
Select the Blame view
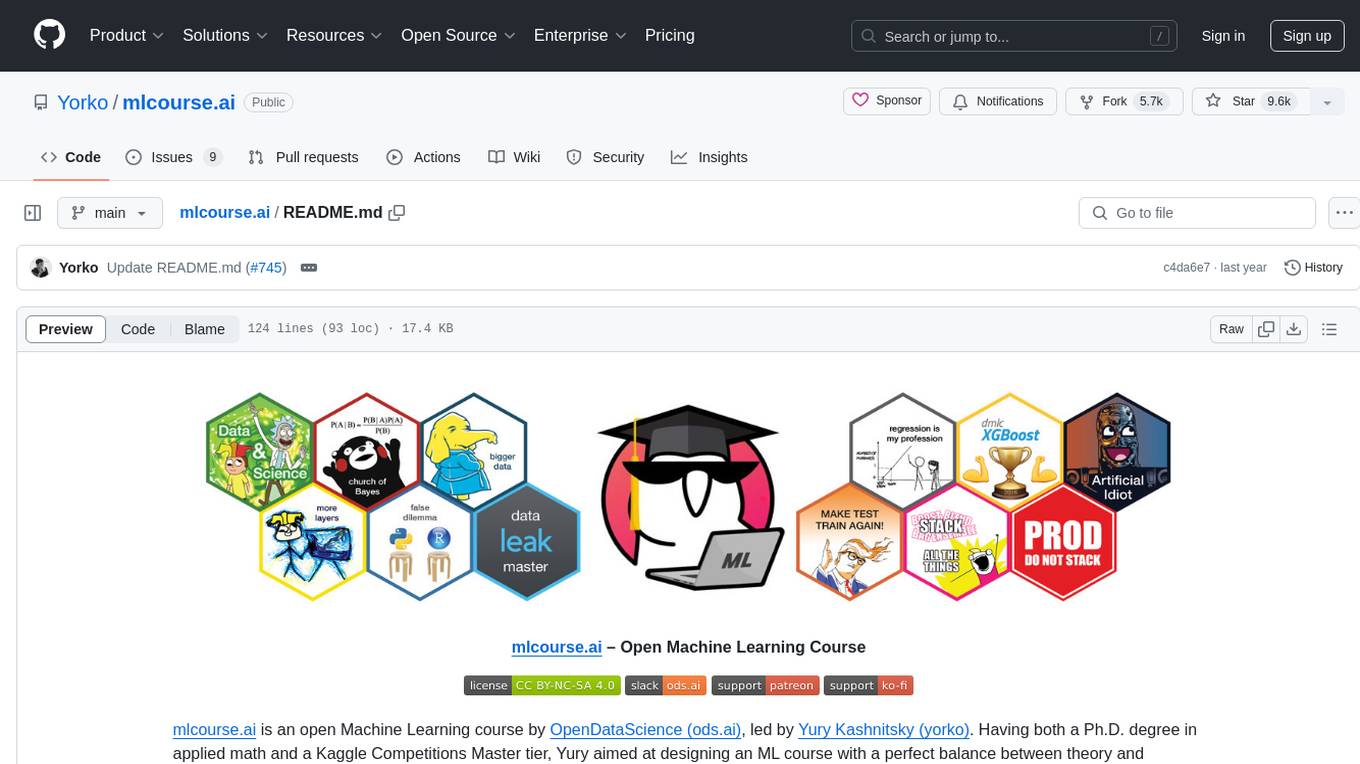tap(205, 329)
